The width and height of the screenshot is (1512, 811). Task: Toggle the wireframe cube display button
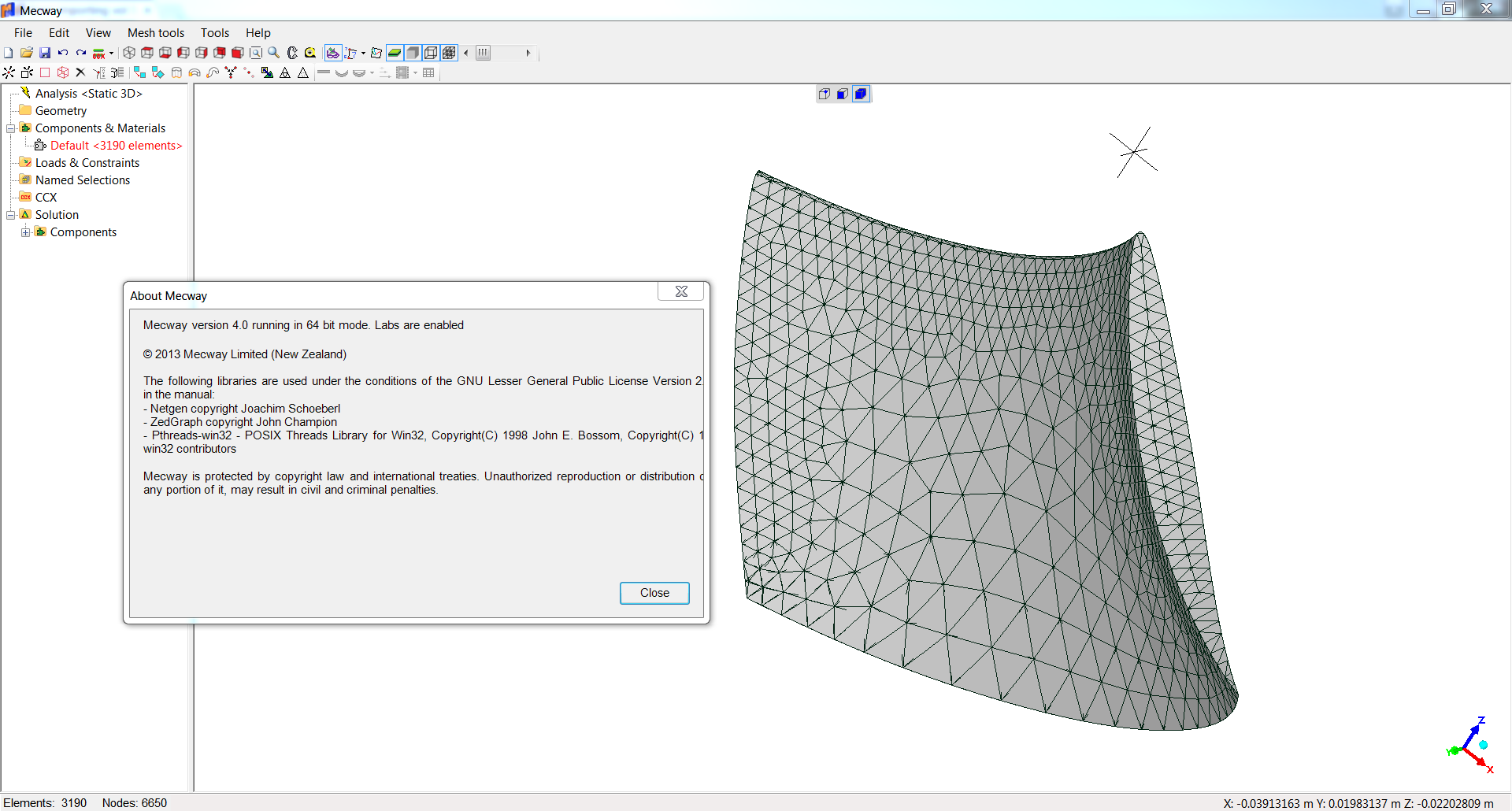click(431, 53)
